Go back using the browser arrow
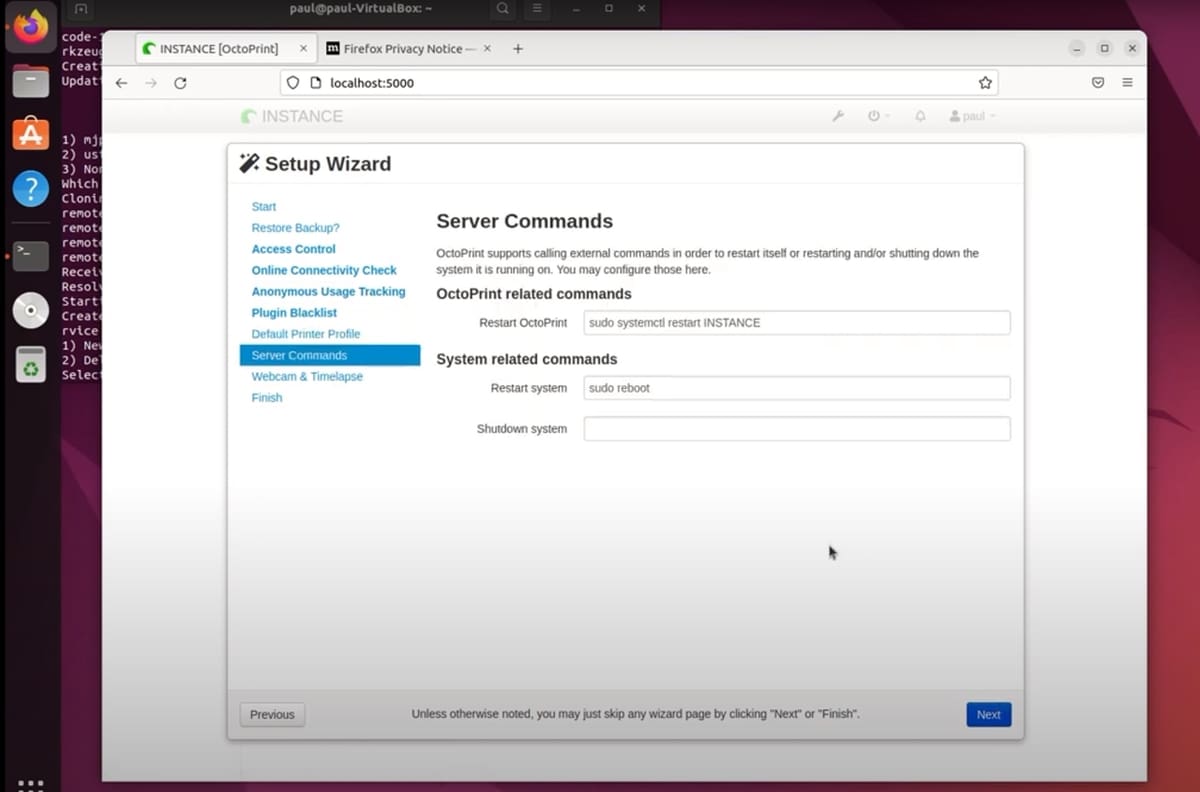This screenshot has width=1200, height=792. (121, 83)
